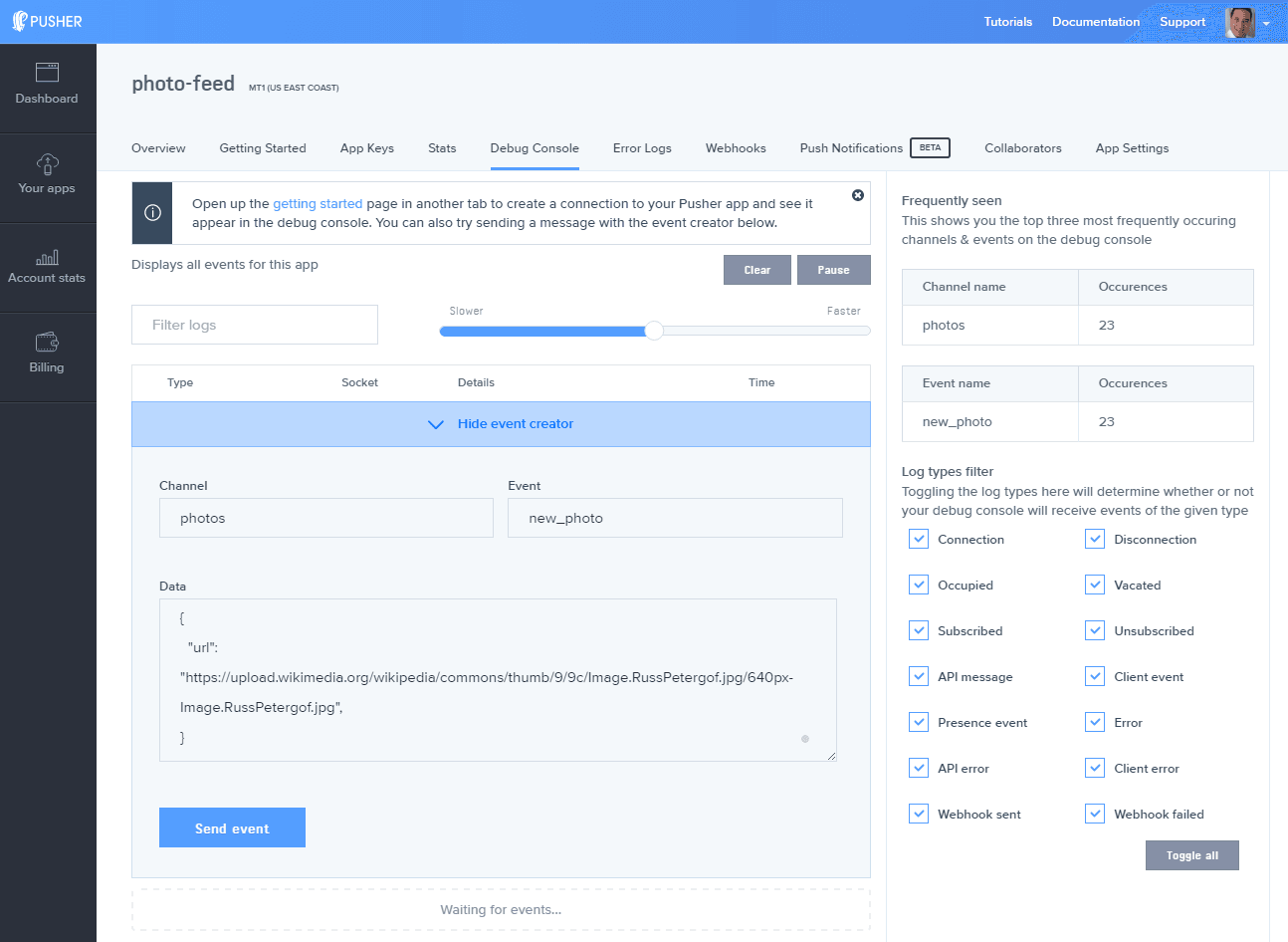Follow the getting started link

318,203
